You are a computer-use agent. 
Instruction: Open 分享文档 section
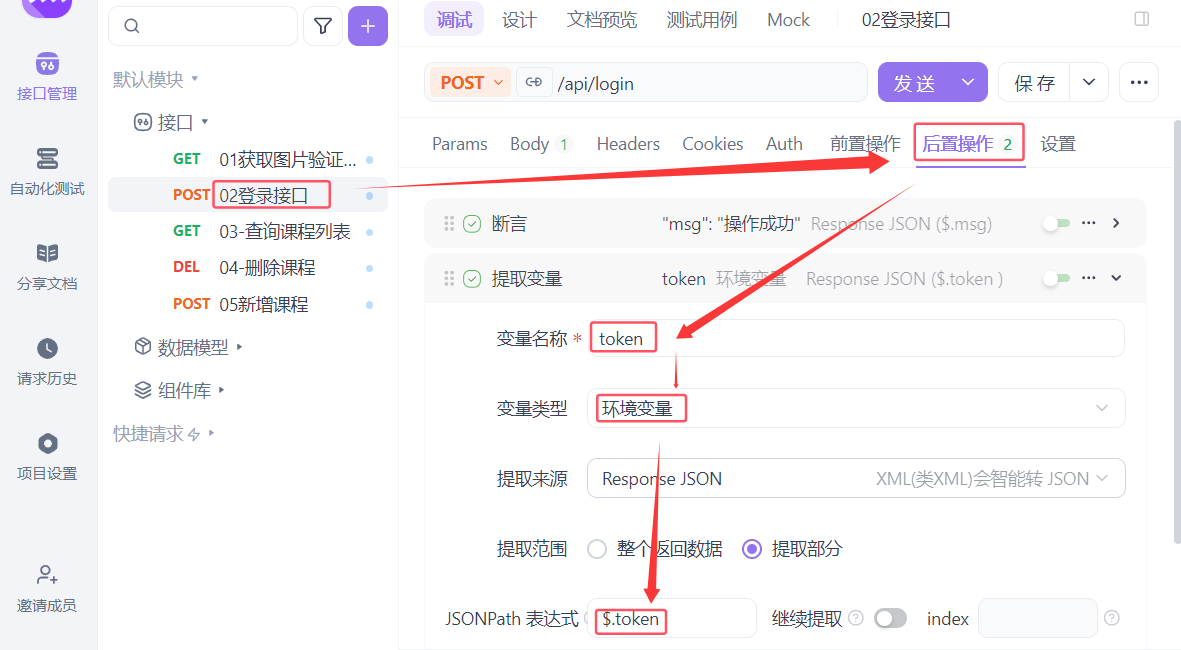tap(47, 267)
